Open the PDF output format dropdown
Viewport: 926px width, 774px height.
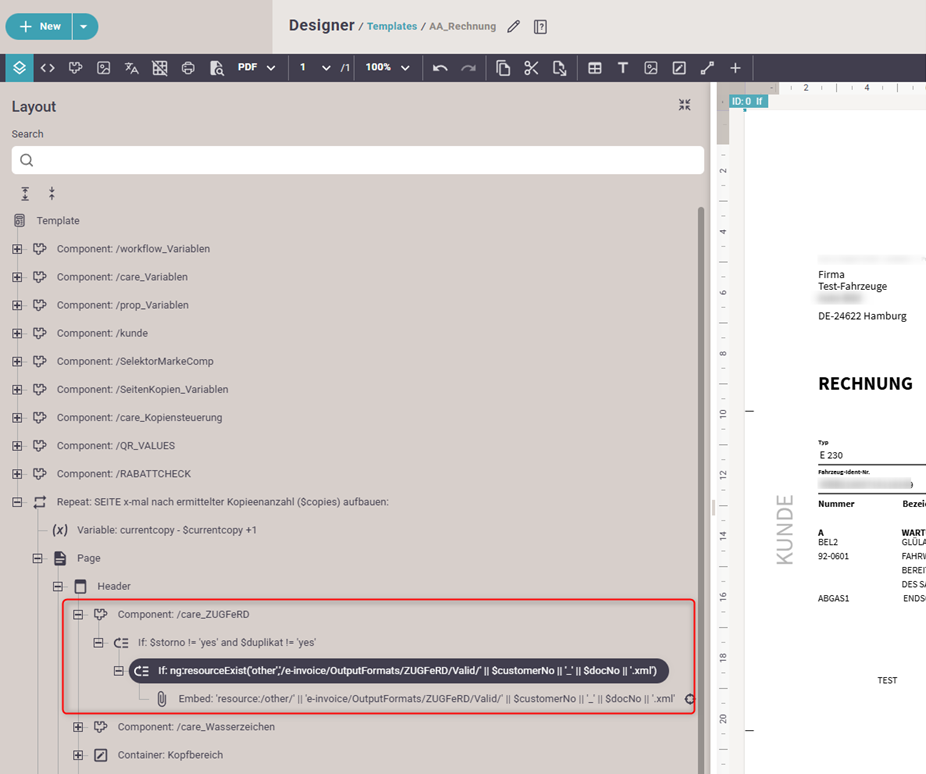click(x=256, y=68)
